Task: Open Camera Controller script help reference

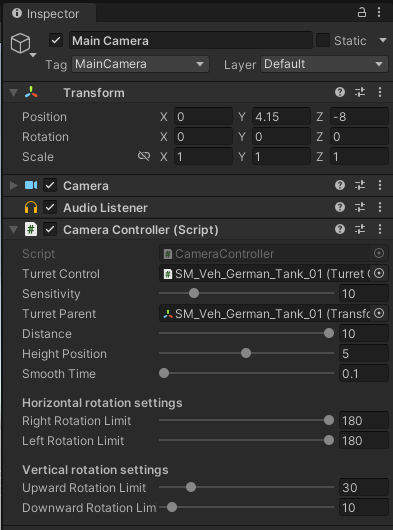Action: [340, 230]
